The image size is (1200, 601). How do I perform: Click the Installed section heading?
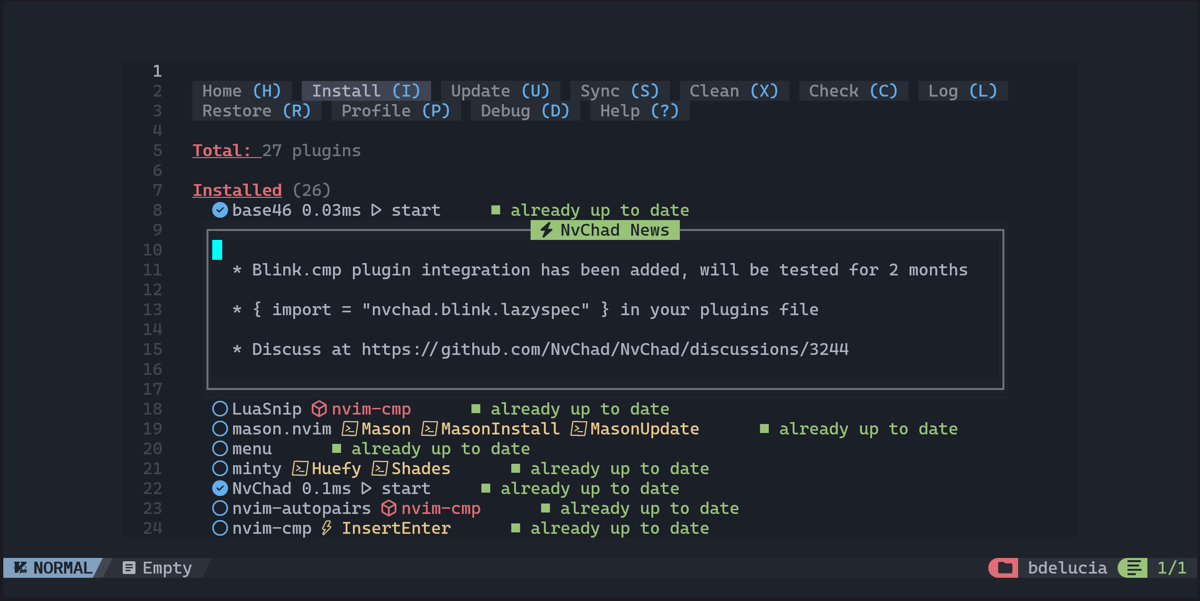click(237, 190)
